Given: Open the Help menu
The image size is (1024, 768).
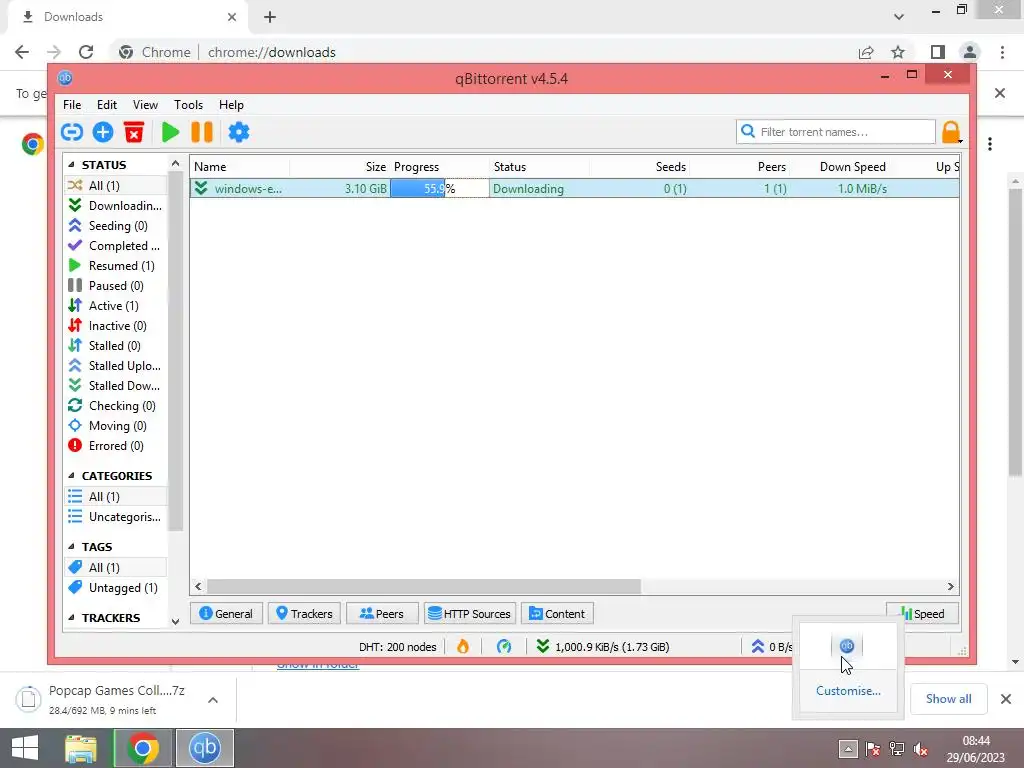Looking at the screenshot, I should coord(231,104).
